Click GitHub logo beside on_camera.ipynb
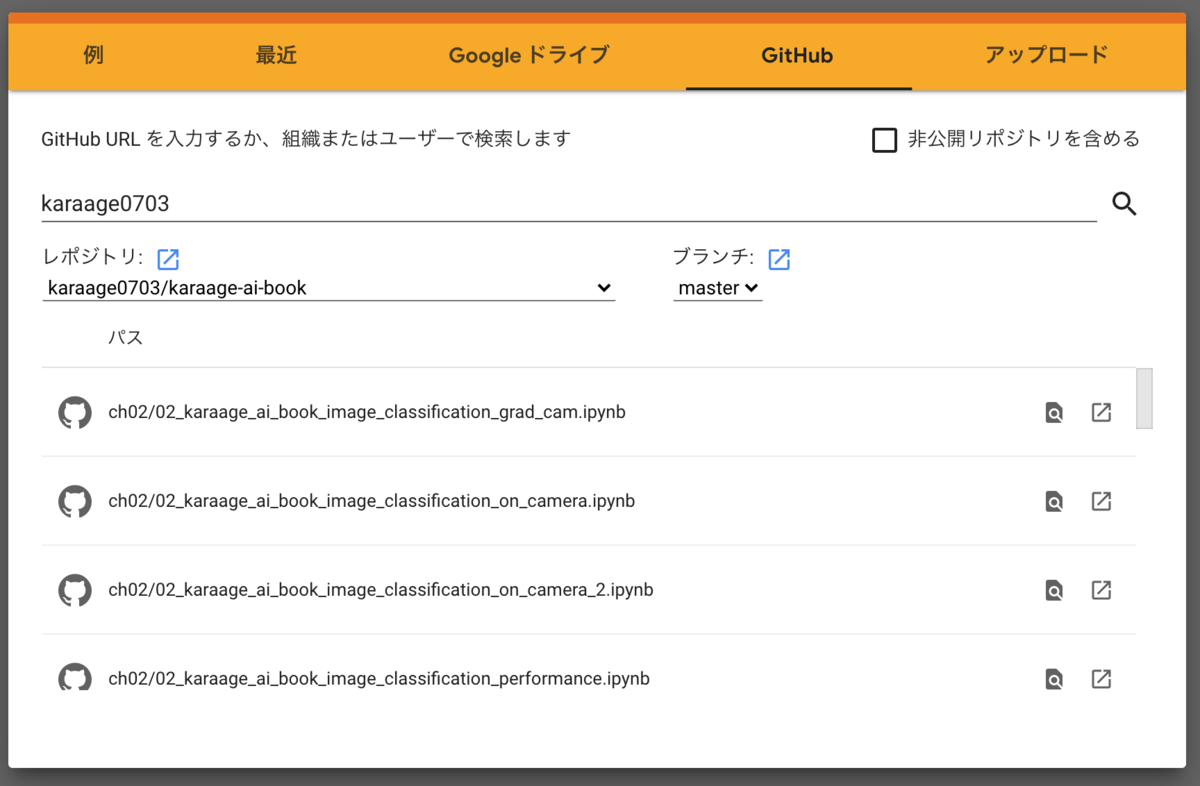The image size is (1200, 786). coord(75,501)
